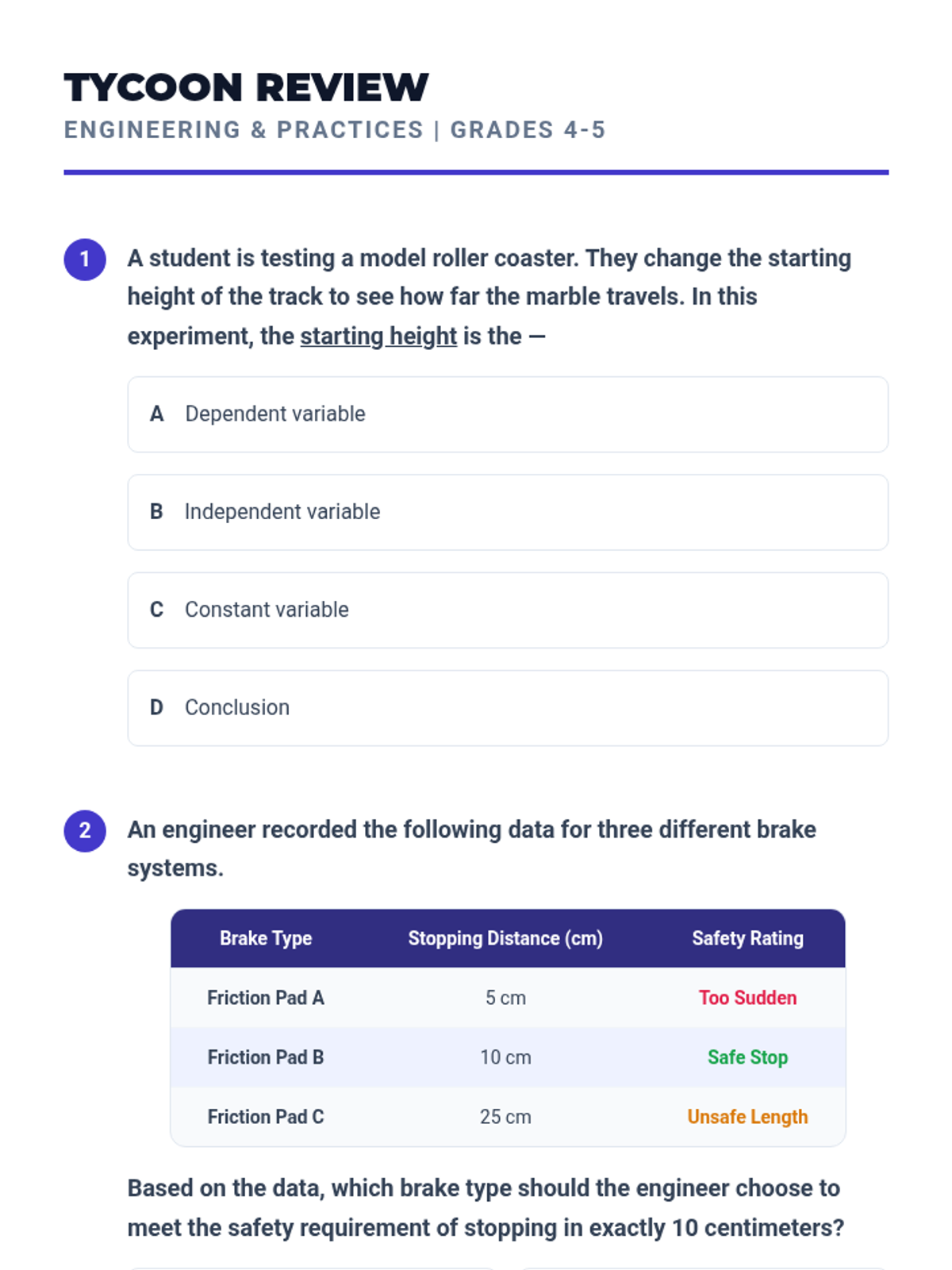
Task: Select answer A, Dependent variable
Action: tap(508, 414)
